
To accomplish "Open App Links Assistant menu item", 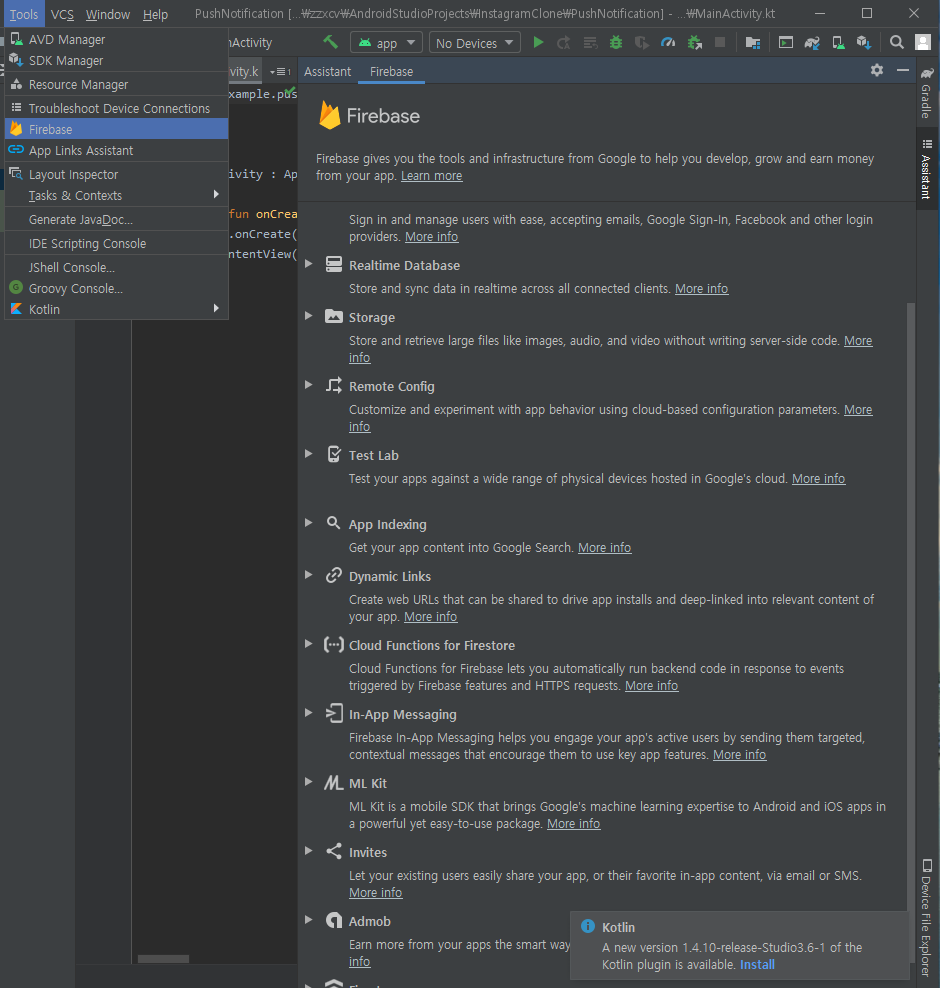I will coord(117,151).
